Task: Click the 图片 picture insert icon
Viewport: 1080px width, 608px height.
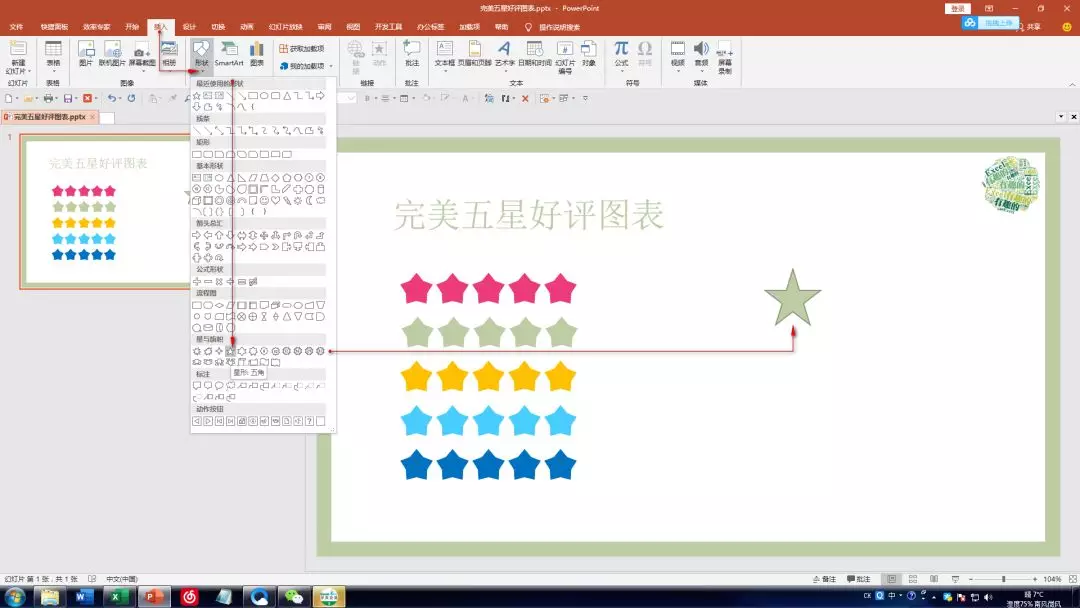Action: coord(86,53)
